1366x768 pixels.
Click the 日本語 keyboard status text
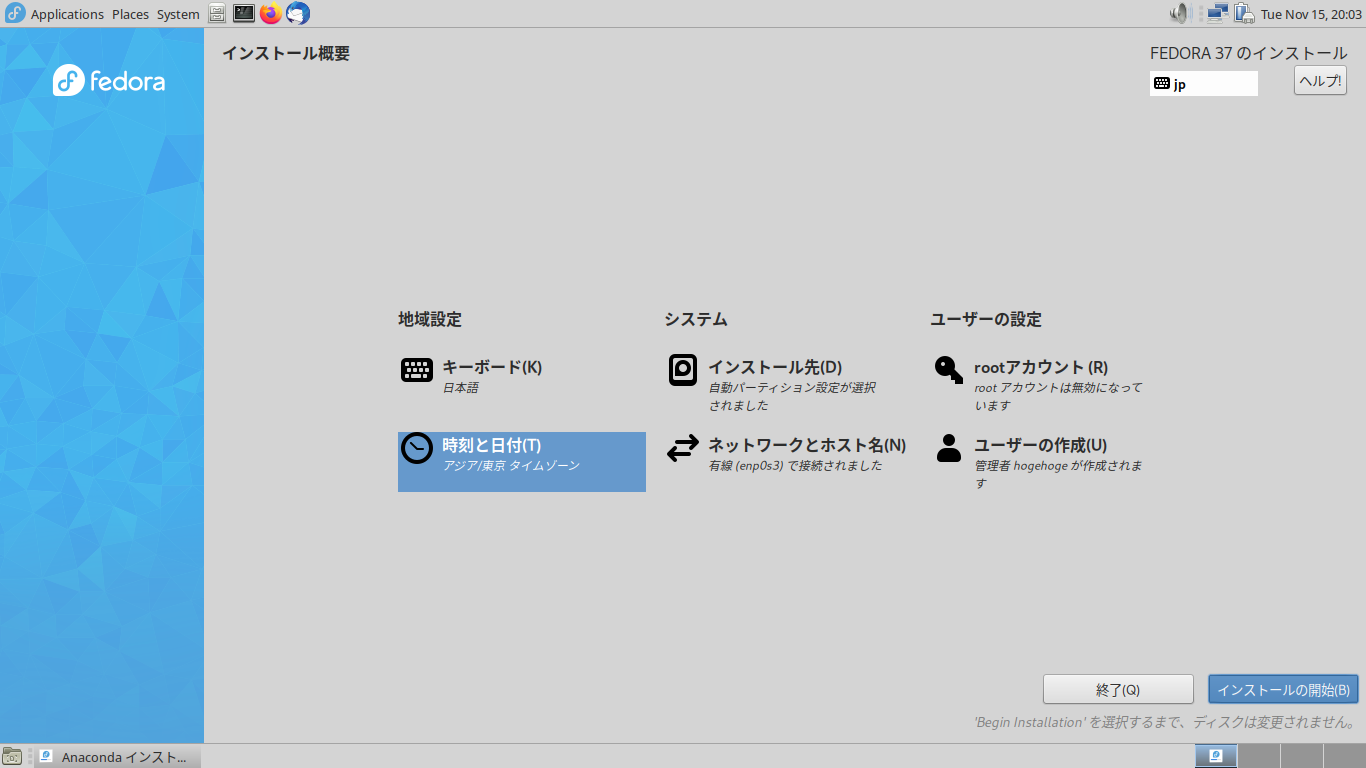click(460, 388)
